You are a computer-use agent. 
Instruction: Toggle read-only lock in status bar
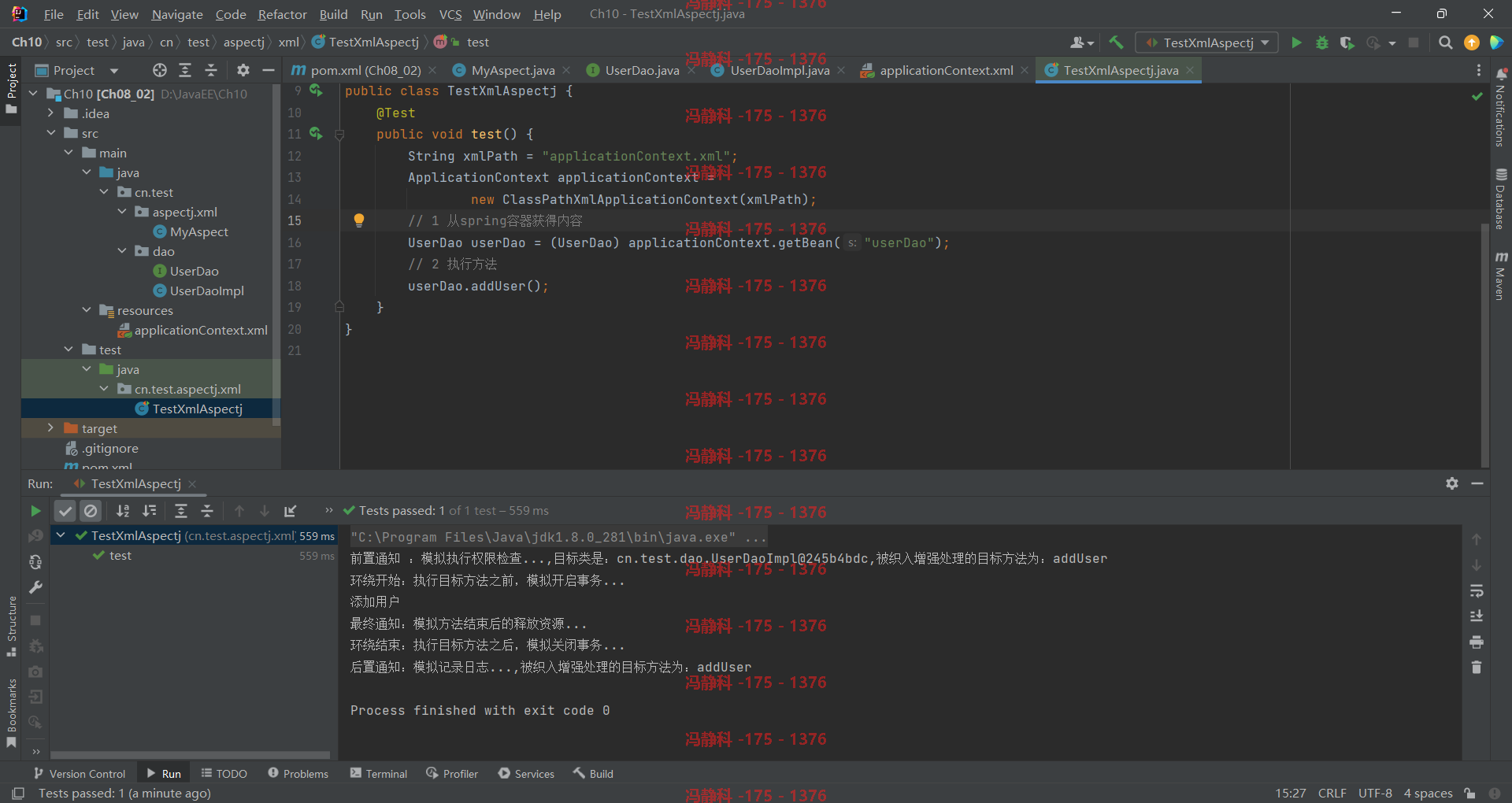(x=1469, y=793)
